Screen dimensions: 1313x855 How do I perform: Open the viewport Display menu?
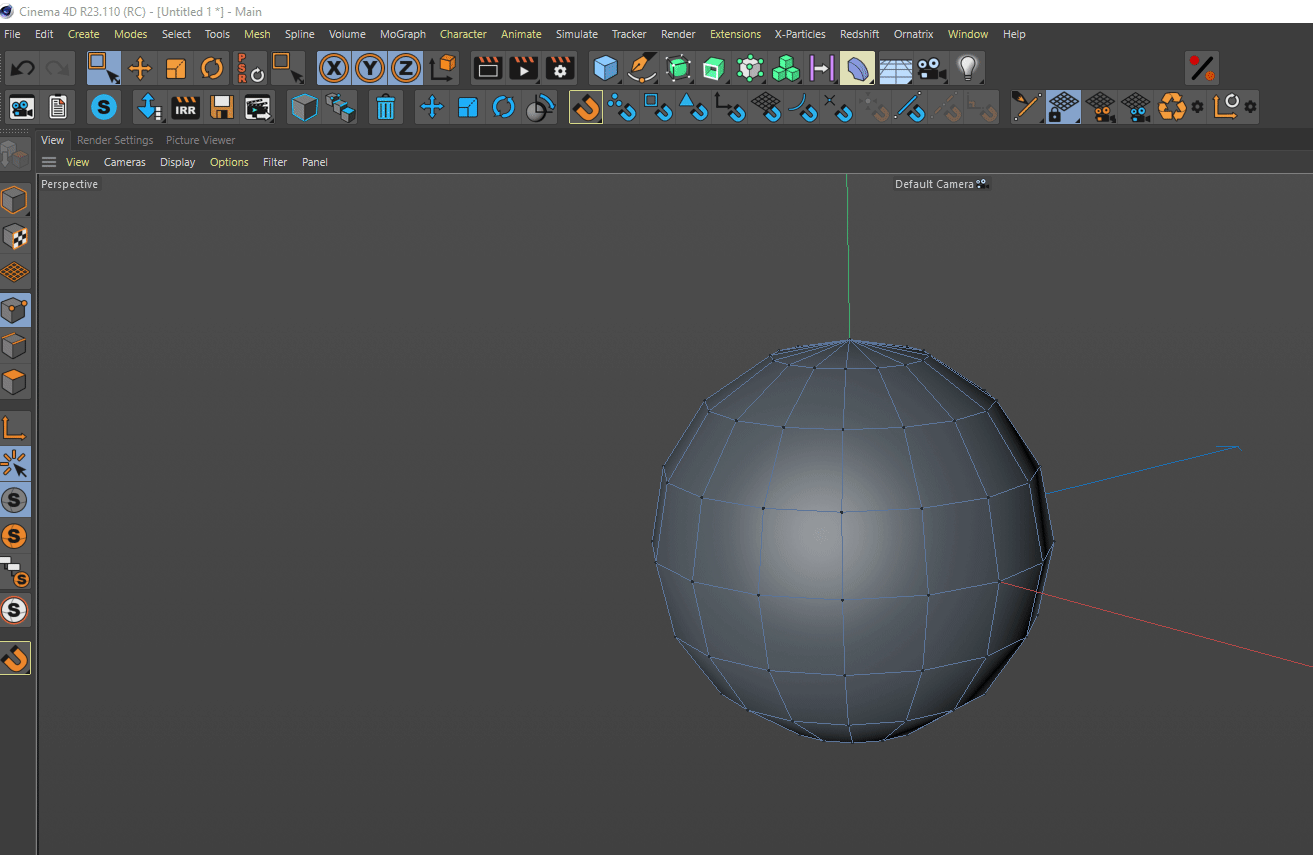[x=177, y=162]
